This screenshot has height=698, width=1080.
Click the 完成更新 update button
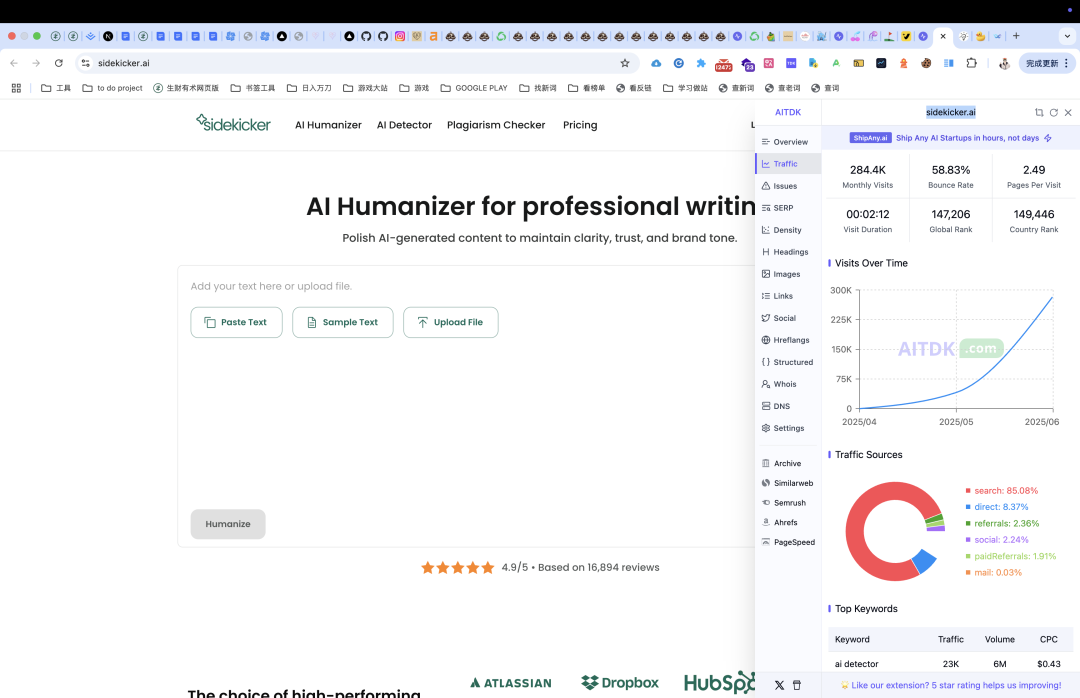pyautogui.click(x=1047, y=63)
